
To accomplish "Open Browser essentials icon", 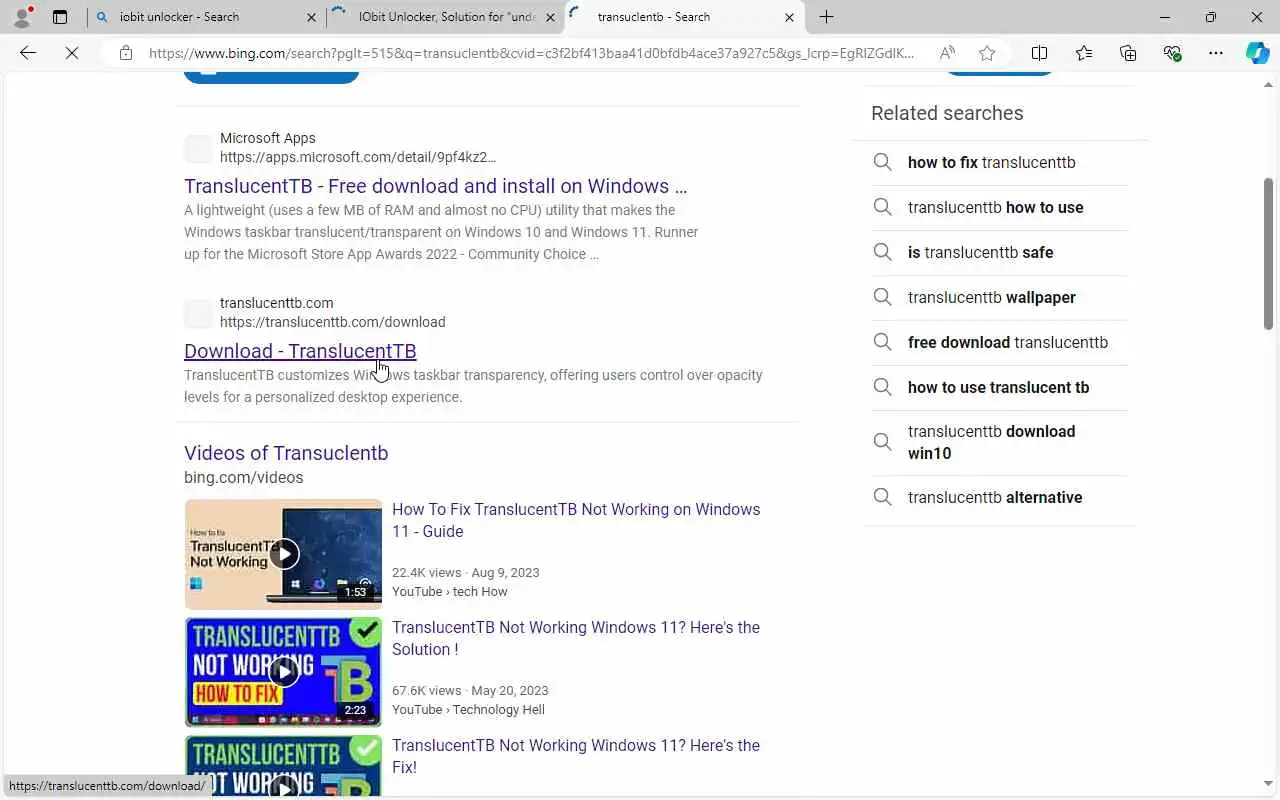I will tap(1172, 53).
